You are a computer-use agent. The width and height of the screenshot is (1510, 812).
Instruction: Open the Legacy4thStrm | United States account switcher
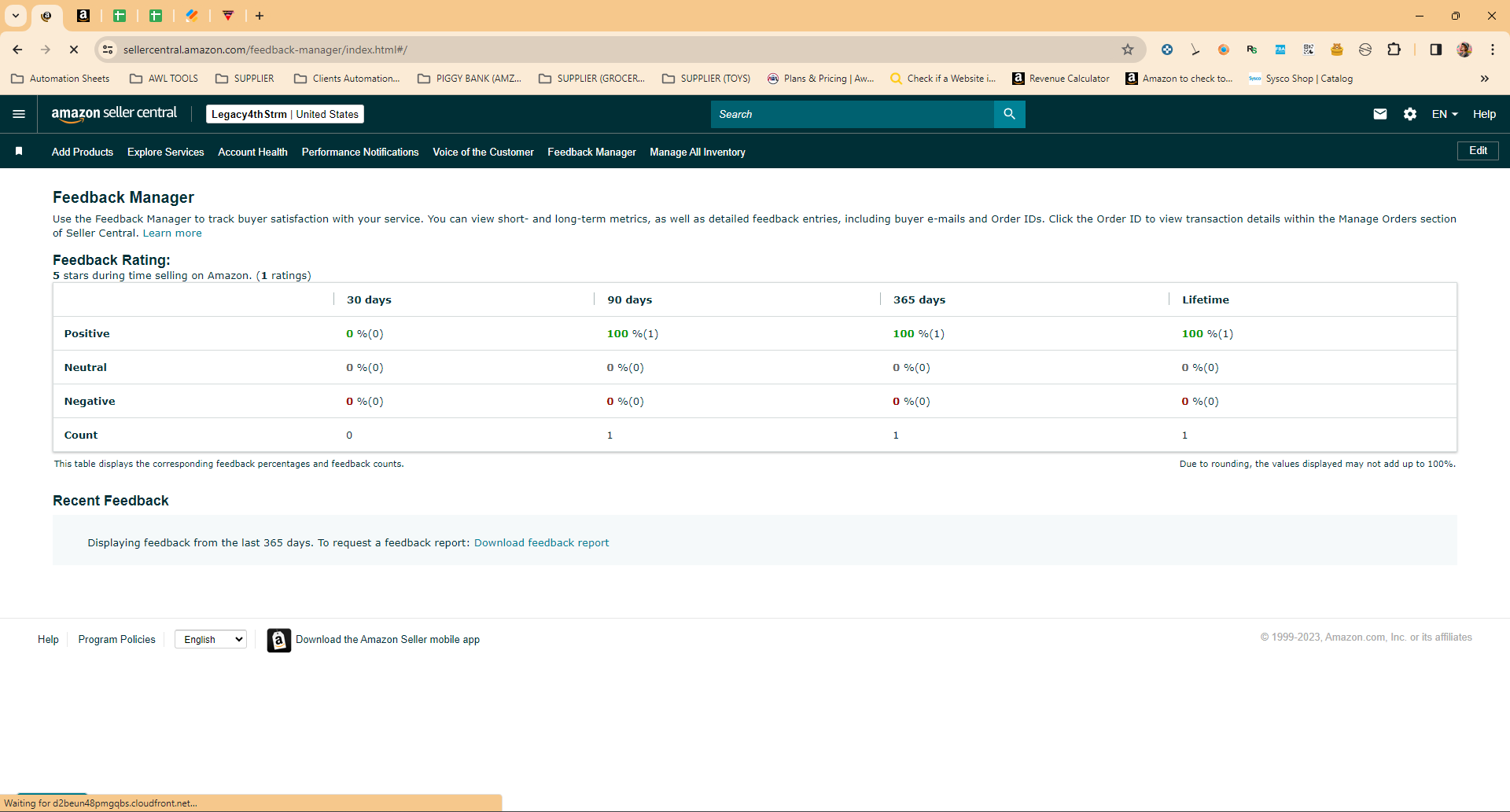tap(285, 114)
